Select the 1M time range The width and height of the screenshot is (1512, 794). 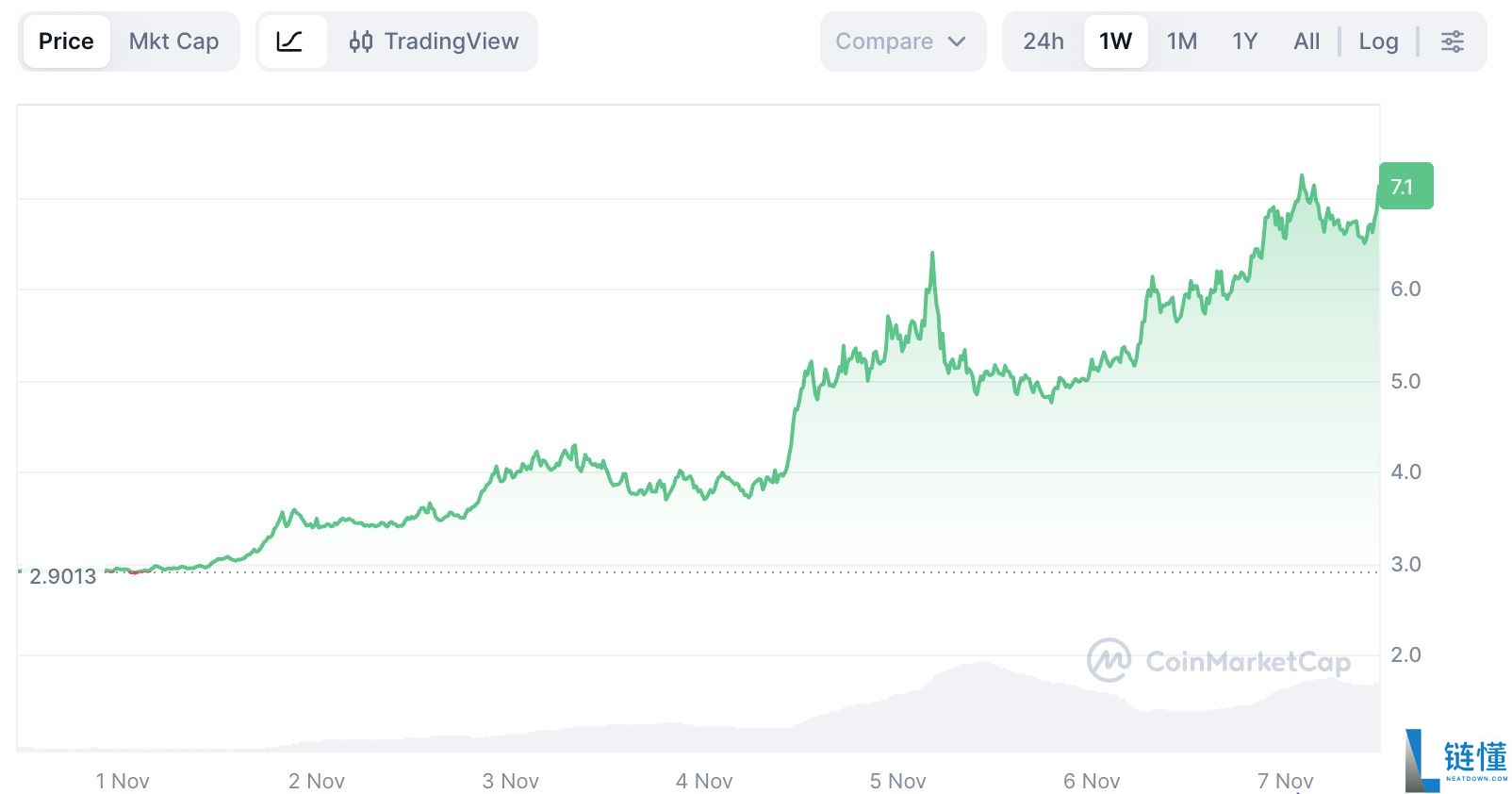pos(1182,41)
